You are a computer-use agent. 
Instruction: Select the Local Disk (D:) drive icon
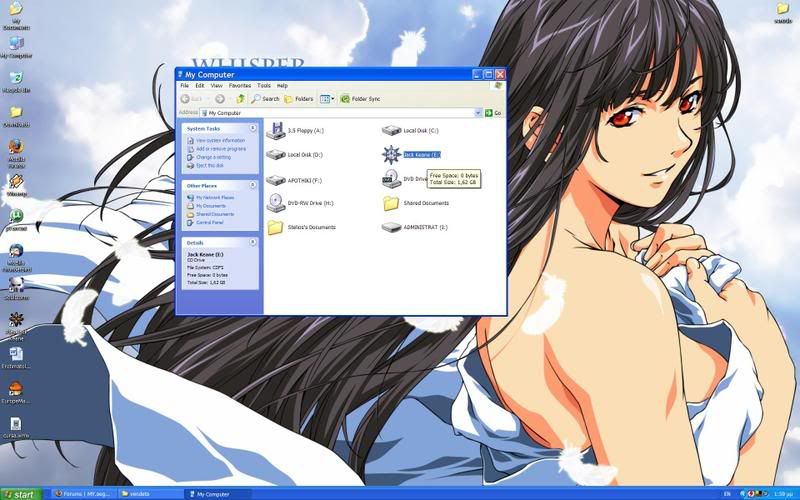tap(276, 154)
